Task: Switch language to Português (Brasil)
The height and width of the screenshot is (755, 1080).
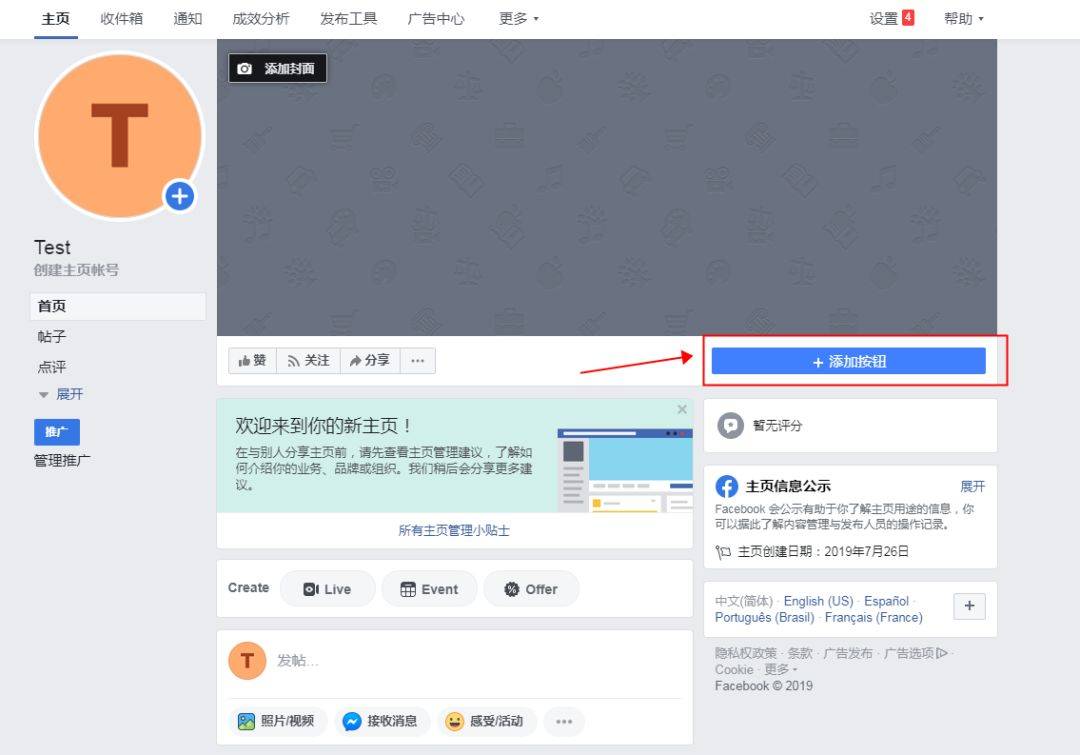Action: point(765,618)
